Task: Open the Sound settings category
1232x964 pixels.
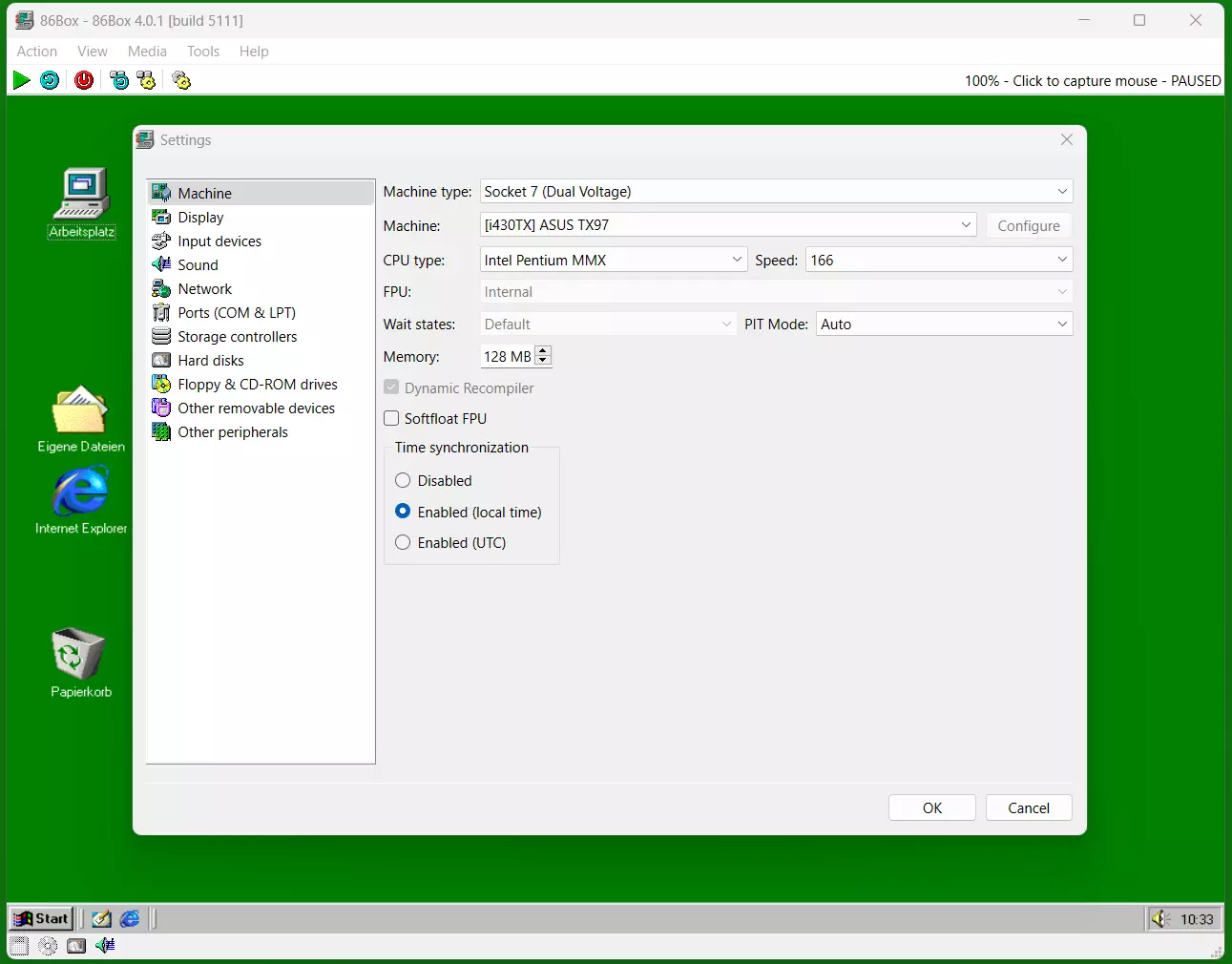Action: click(x=261, y=264)
